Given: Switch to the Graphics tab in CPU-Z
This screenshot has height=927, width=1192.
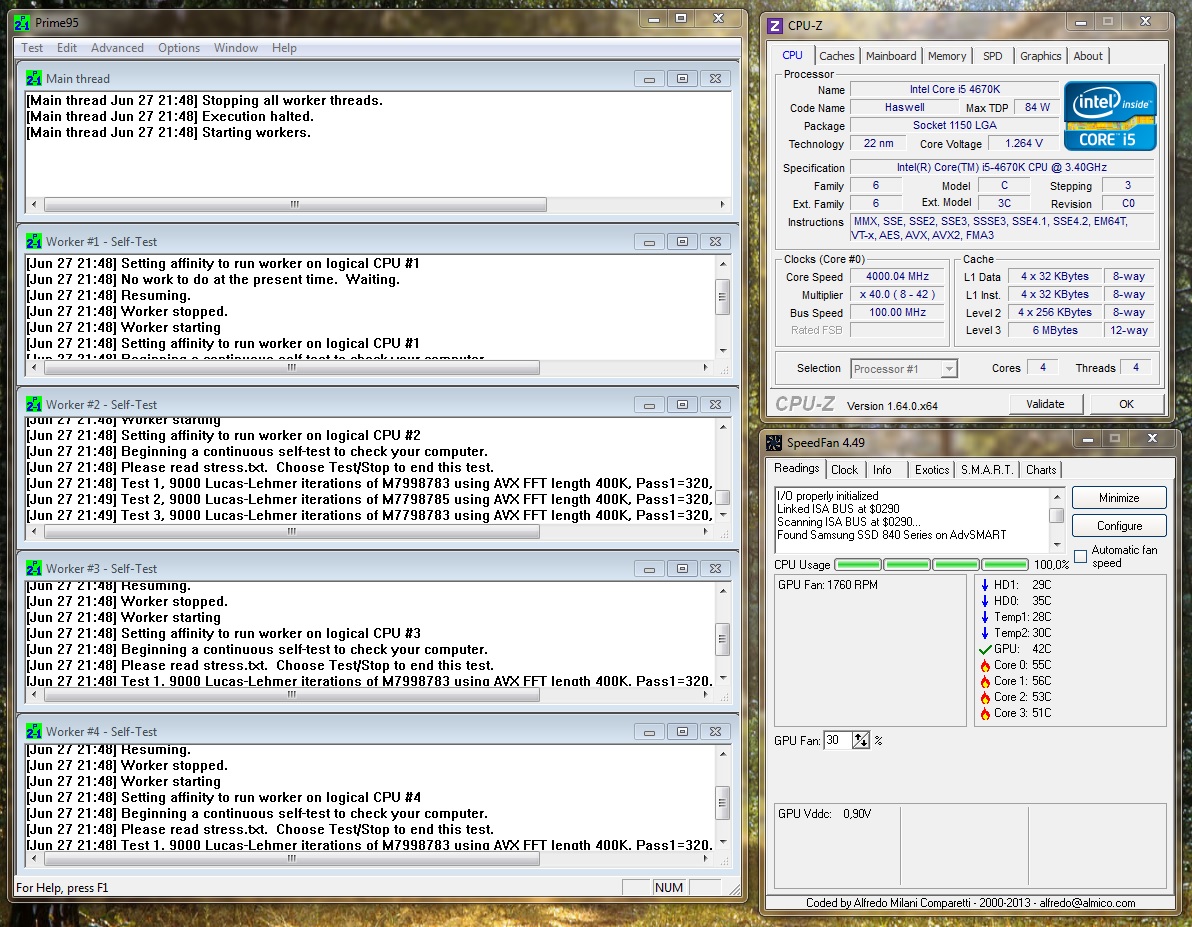Looking at the screenshot, I should pos(1040,56).
